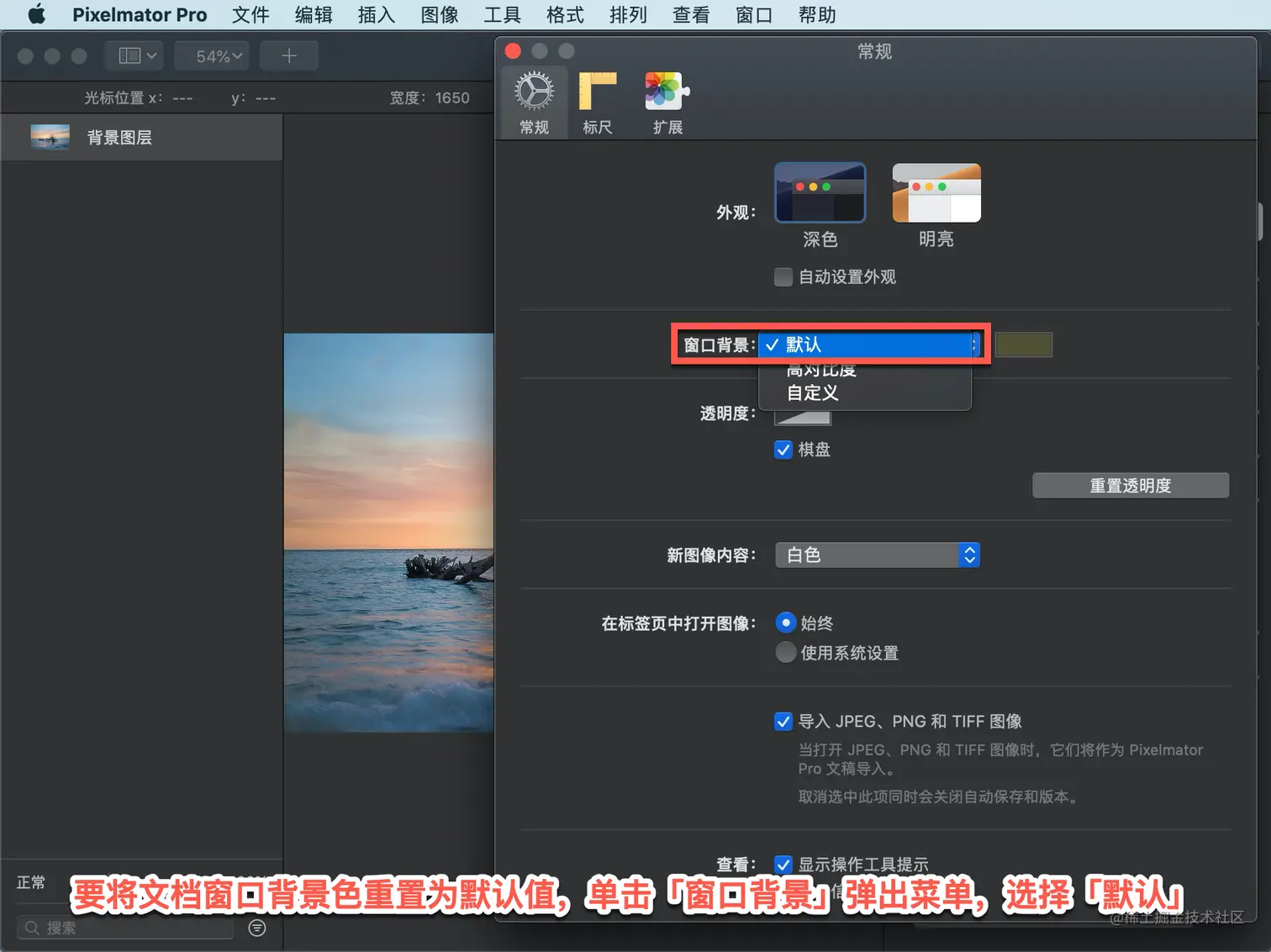Open the 排列 menu
This screenshot has height=952, width=1271.
pyautogui.click(x=628, y=14)
